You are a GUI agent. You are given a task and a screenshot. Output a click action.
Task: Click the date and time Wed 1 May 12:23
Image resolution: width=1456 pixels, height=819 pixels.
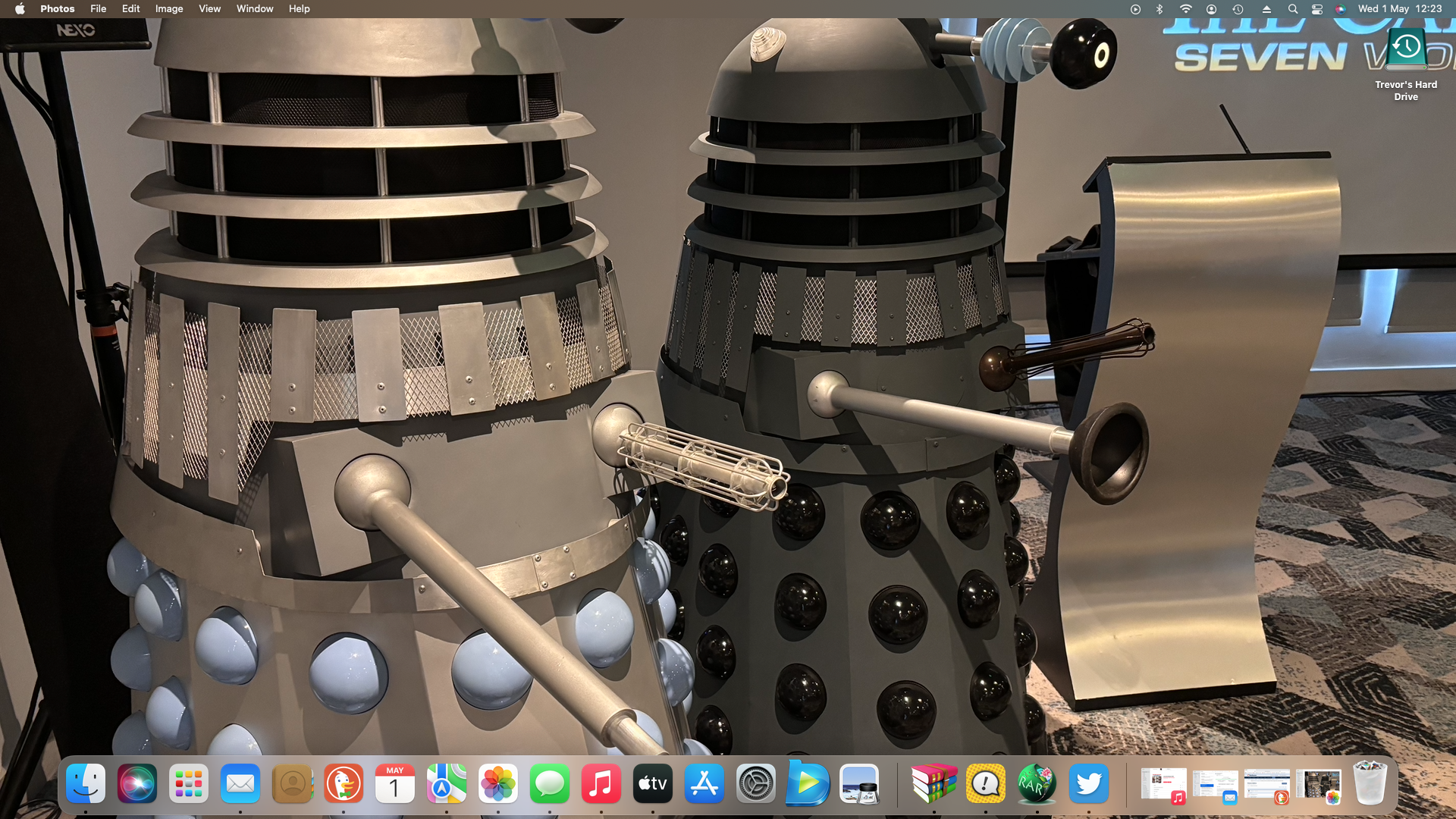coord(1400,9)
